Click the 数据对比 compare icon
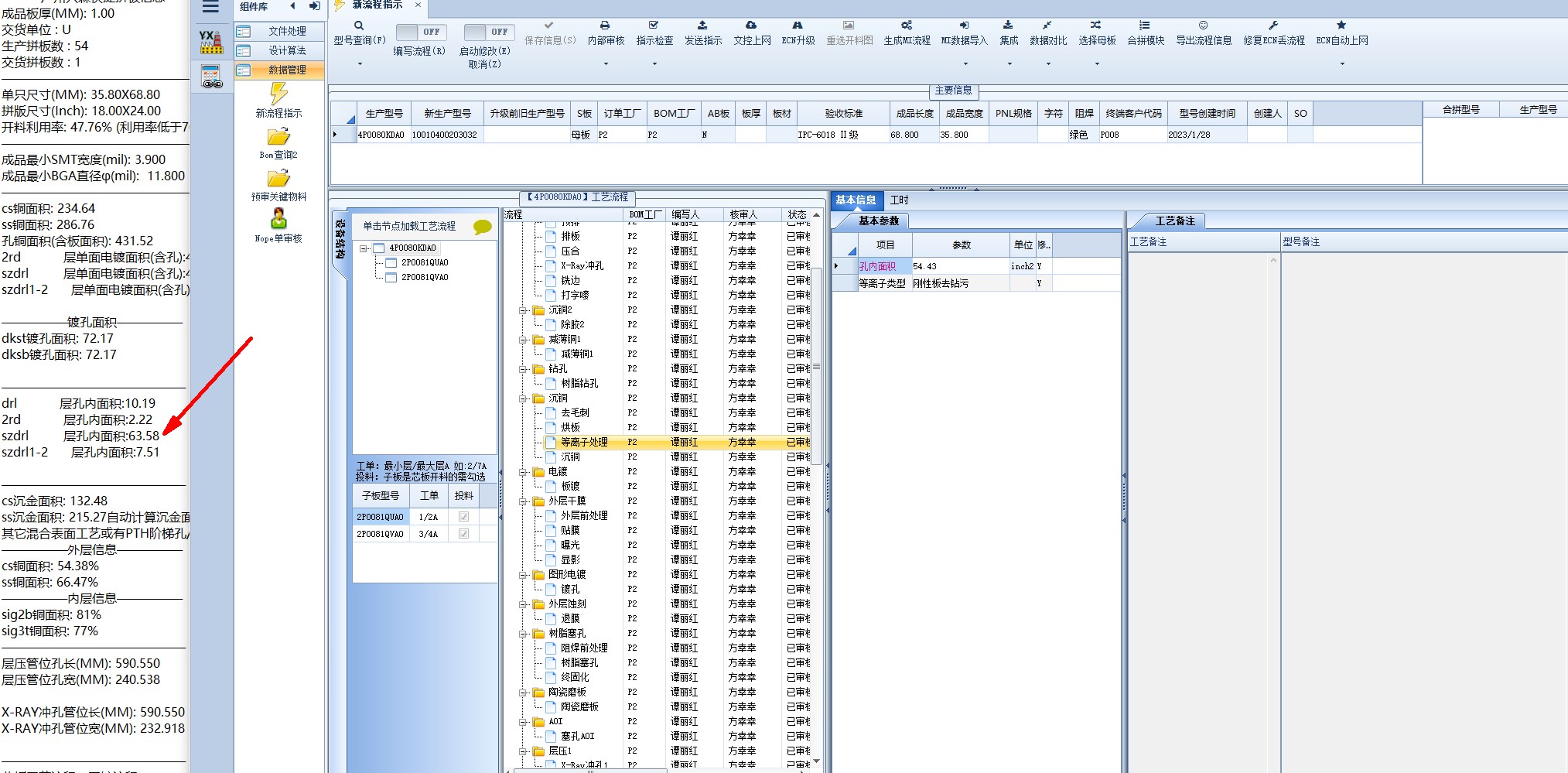The width and height of the screenshot is (1568, 773). coord(1047,26)
